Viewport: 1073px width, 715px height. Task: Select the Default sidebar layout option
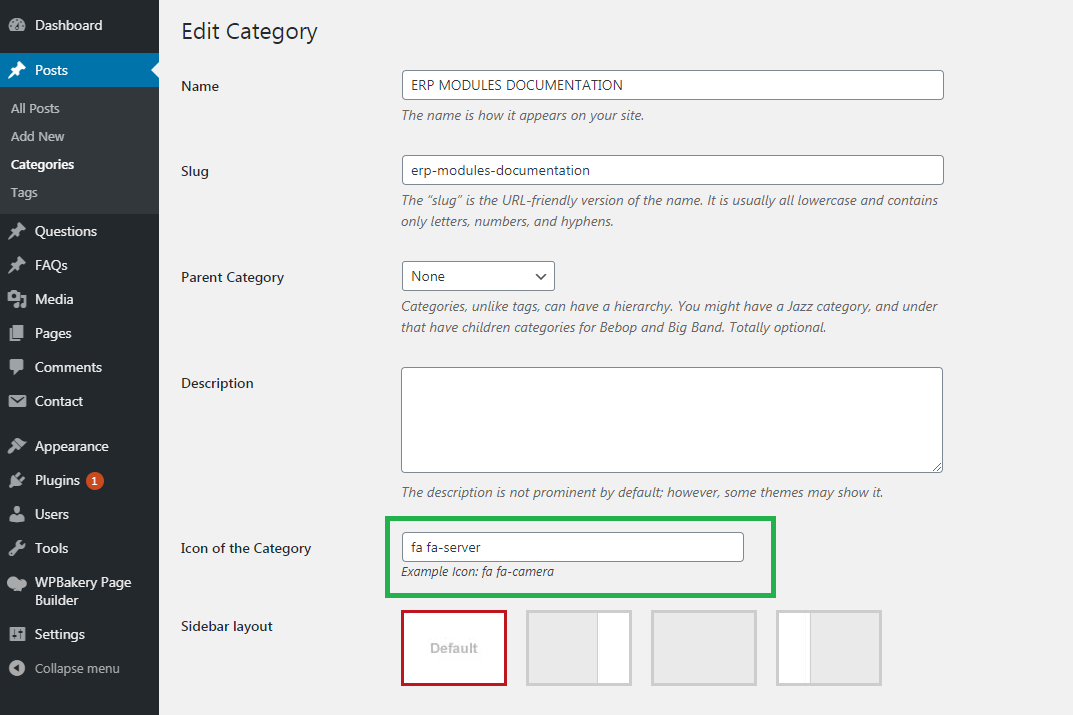[x=454, y=648]
